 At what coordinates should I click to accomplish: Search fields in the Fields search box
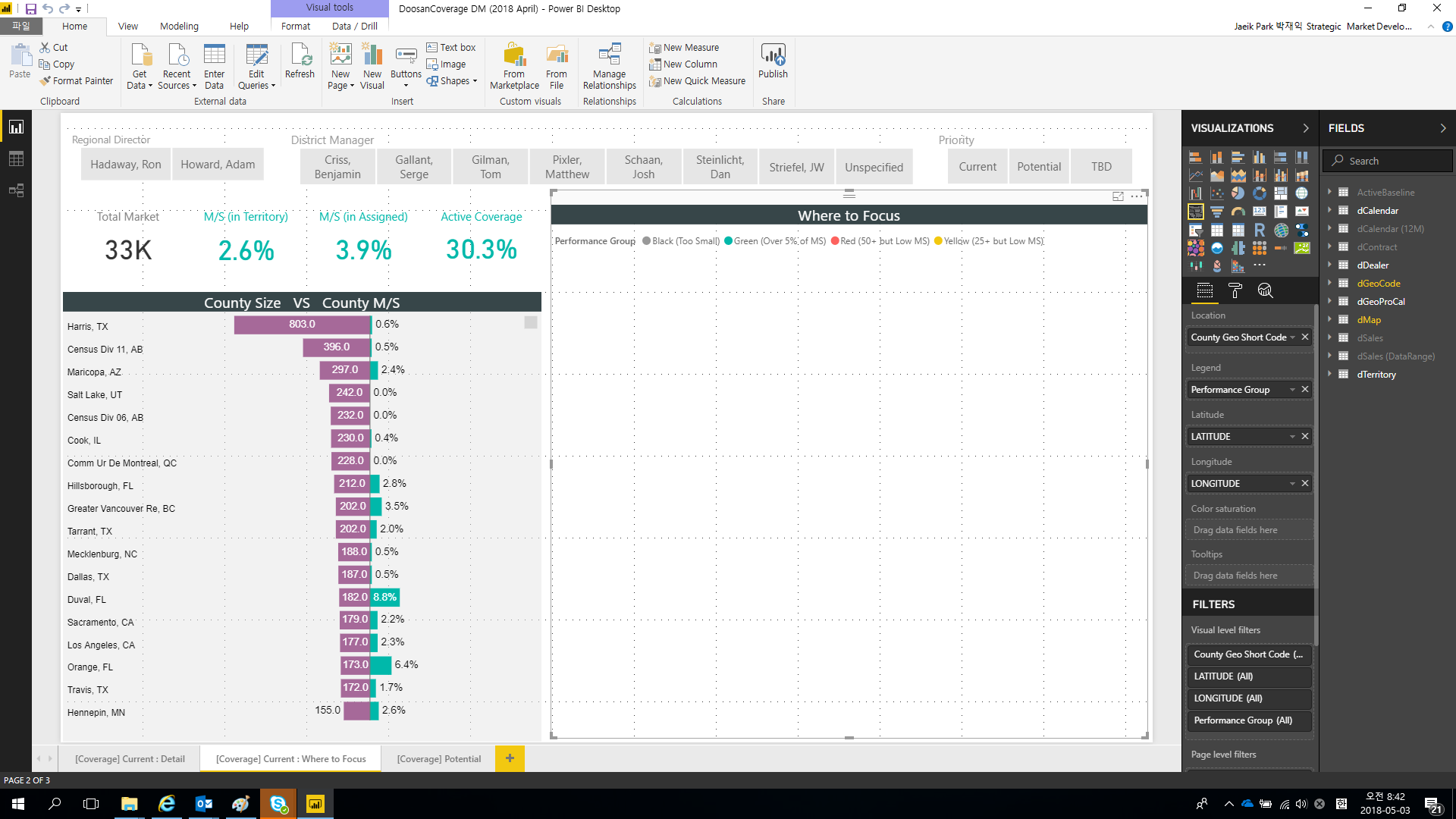tap(1388, 161)
